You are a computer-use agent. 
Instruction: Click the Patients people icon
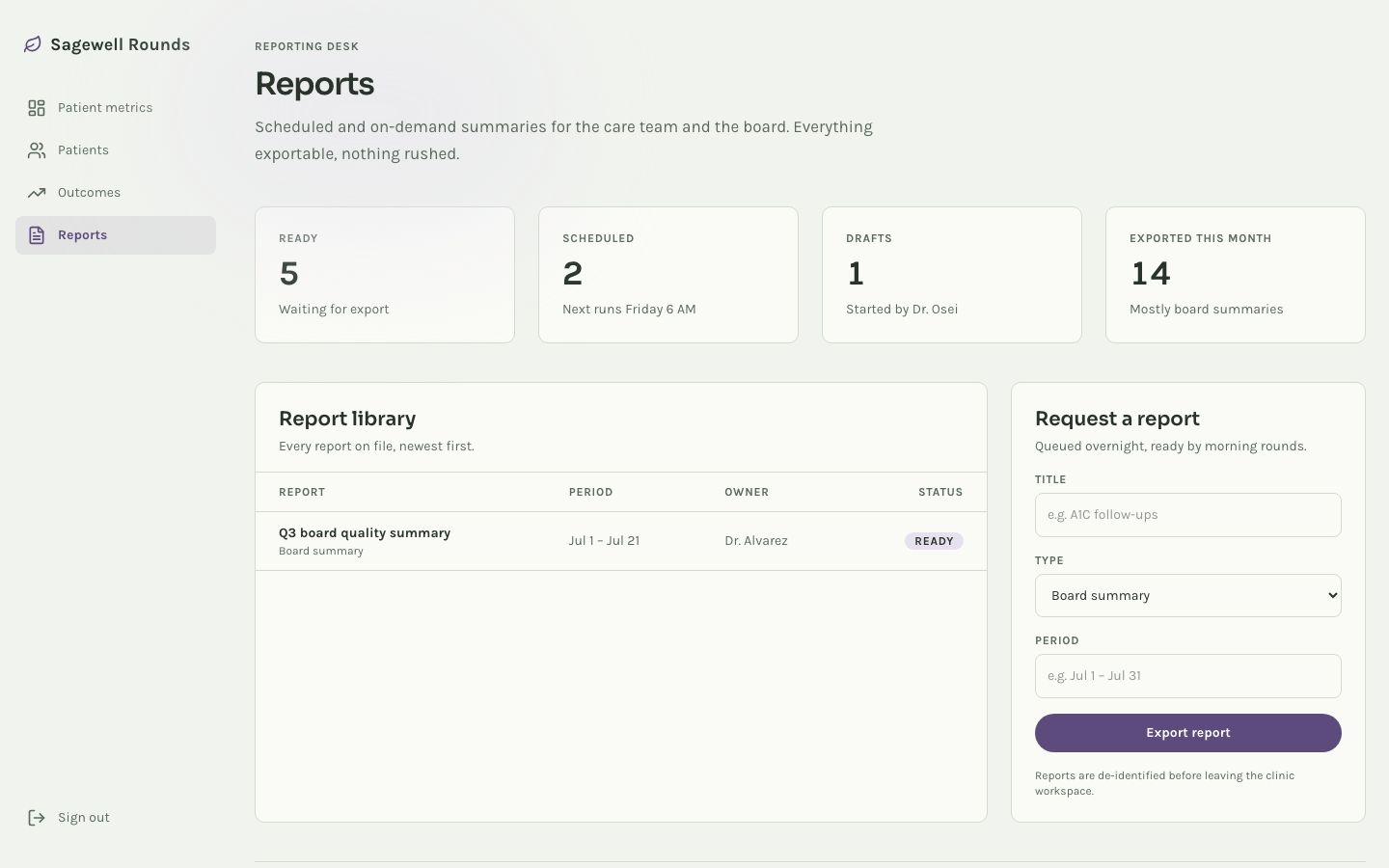click(37, 150)
